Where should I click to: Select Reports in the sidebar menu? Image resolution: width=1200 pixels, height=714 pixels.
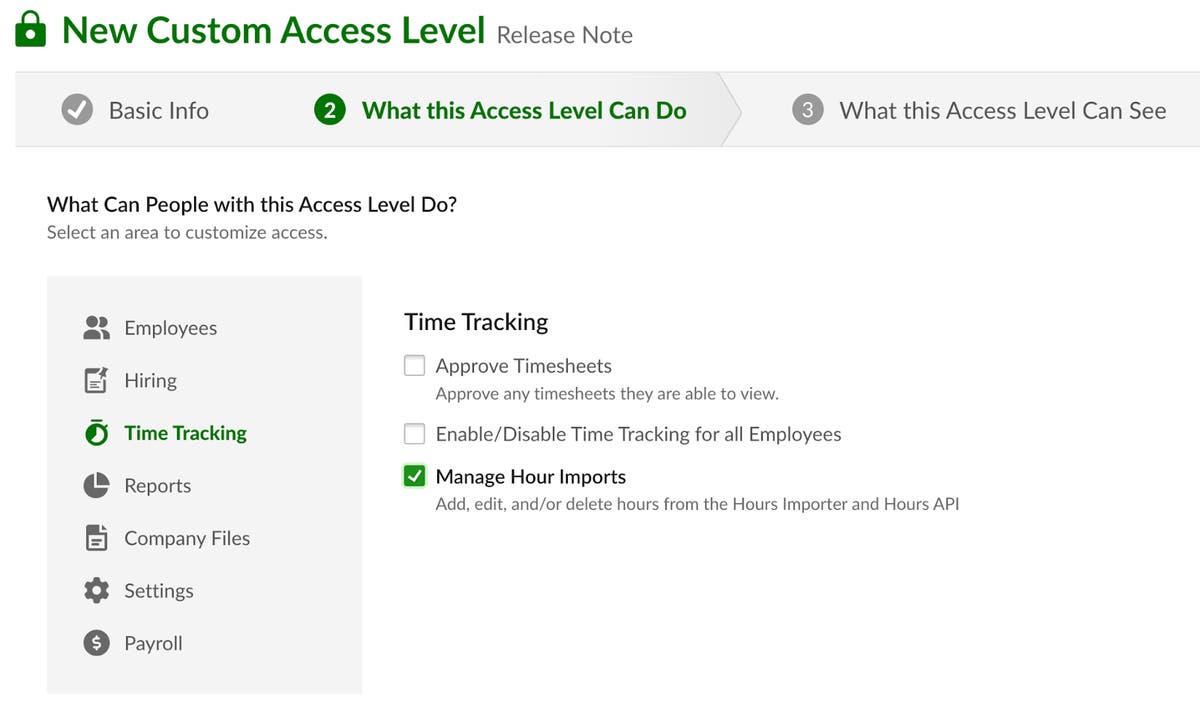click(157, 485)
